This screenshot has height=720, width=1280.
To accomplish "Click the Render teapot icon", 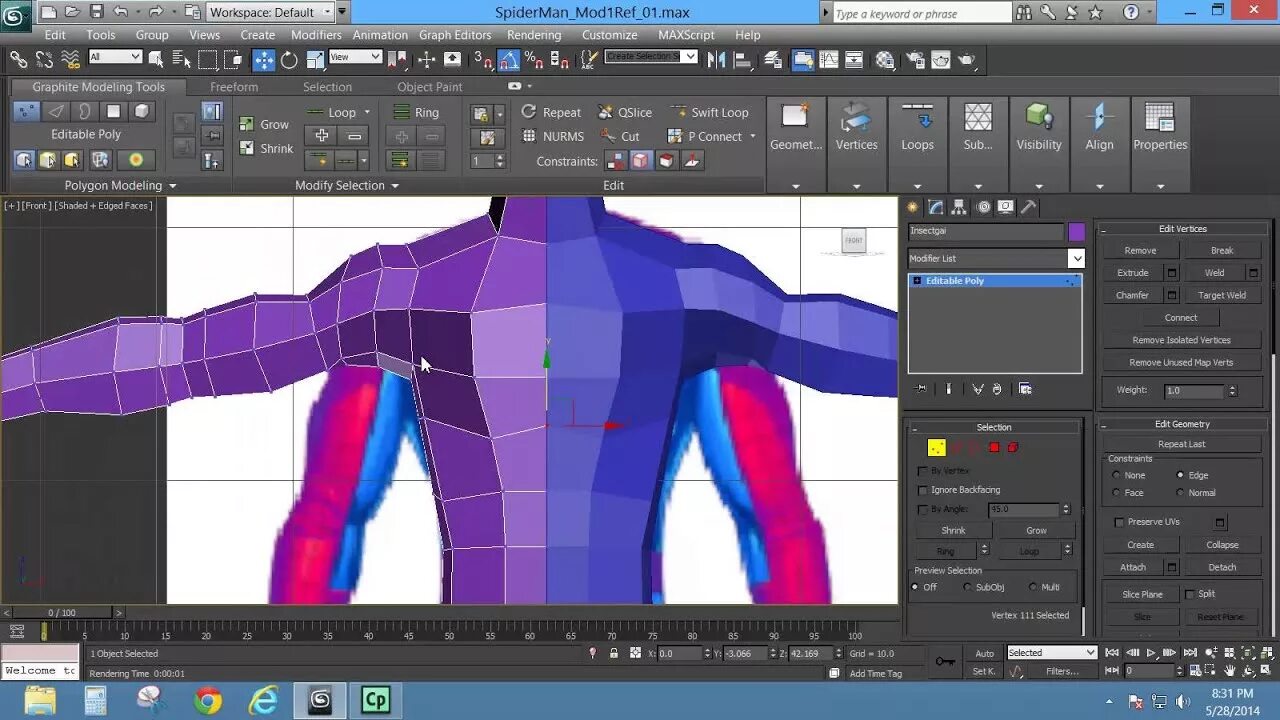I will coord(967,59).
